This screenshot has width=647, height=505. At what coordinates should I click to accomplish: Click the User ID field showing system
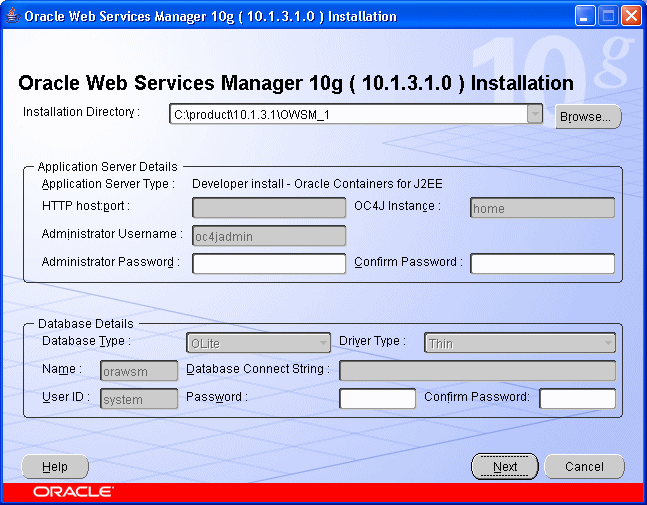(x=139, y=399)
